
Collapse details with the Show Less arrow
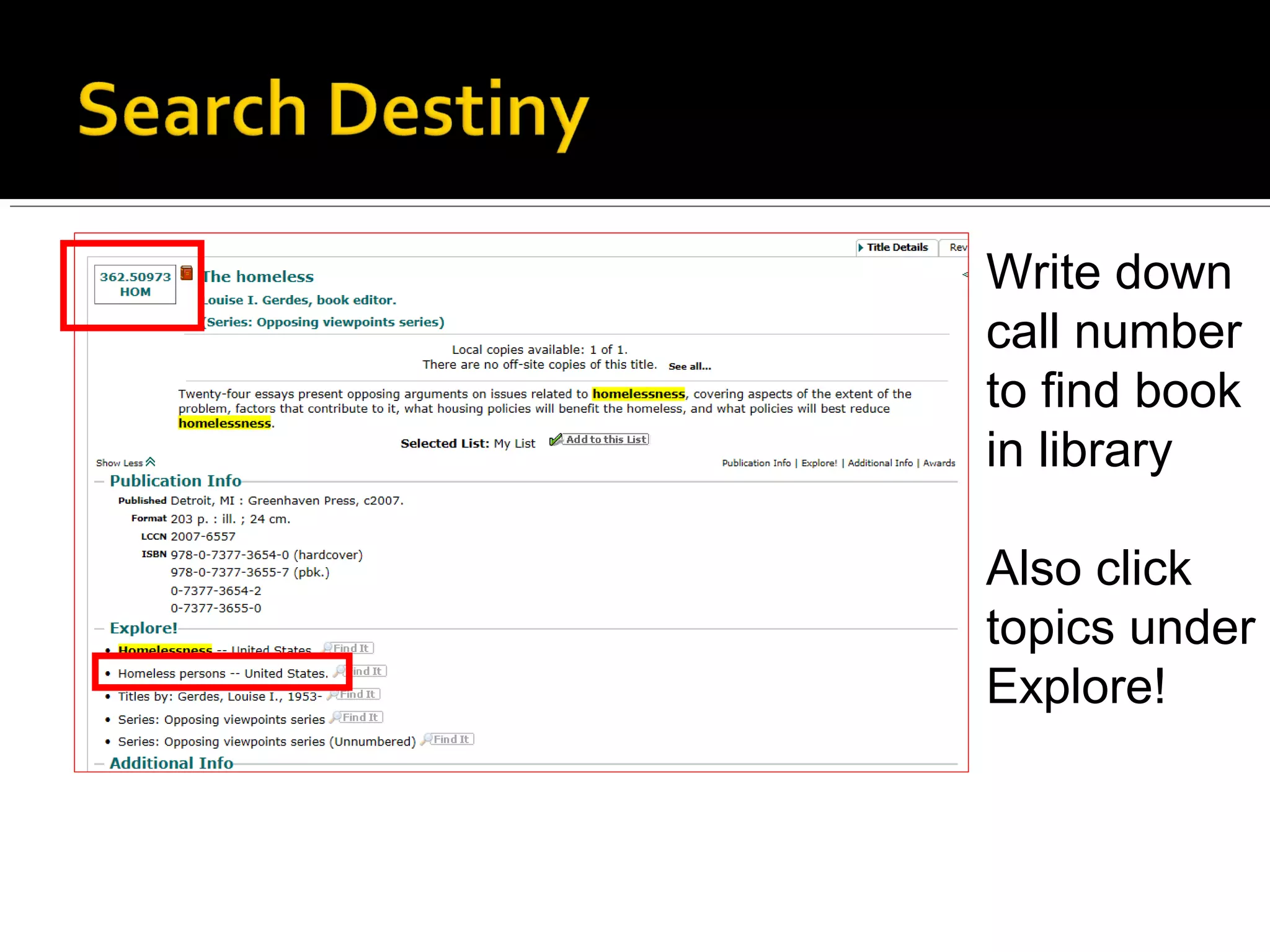150,462
